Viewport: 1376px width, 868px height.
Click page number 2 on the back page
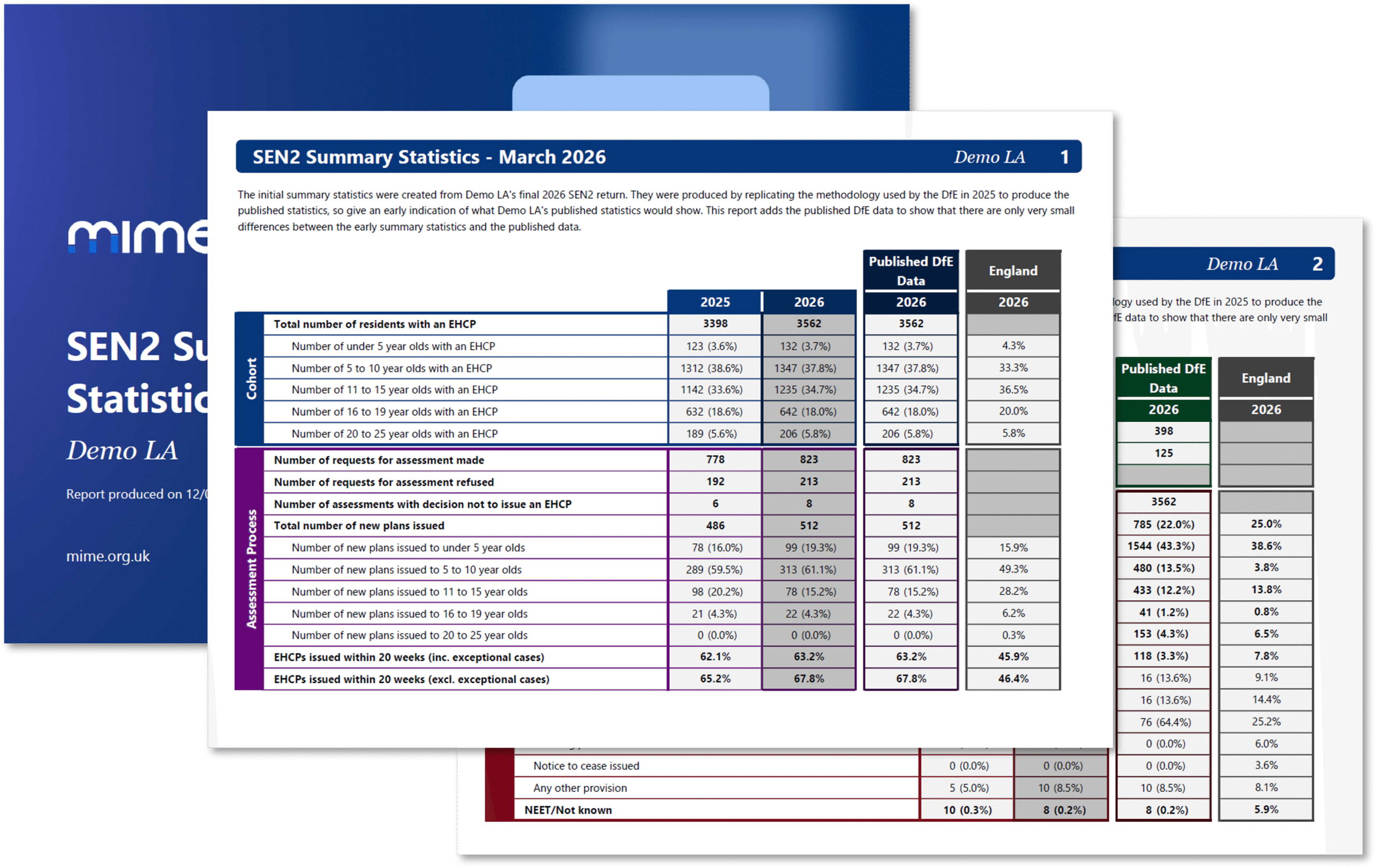1317,263
